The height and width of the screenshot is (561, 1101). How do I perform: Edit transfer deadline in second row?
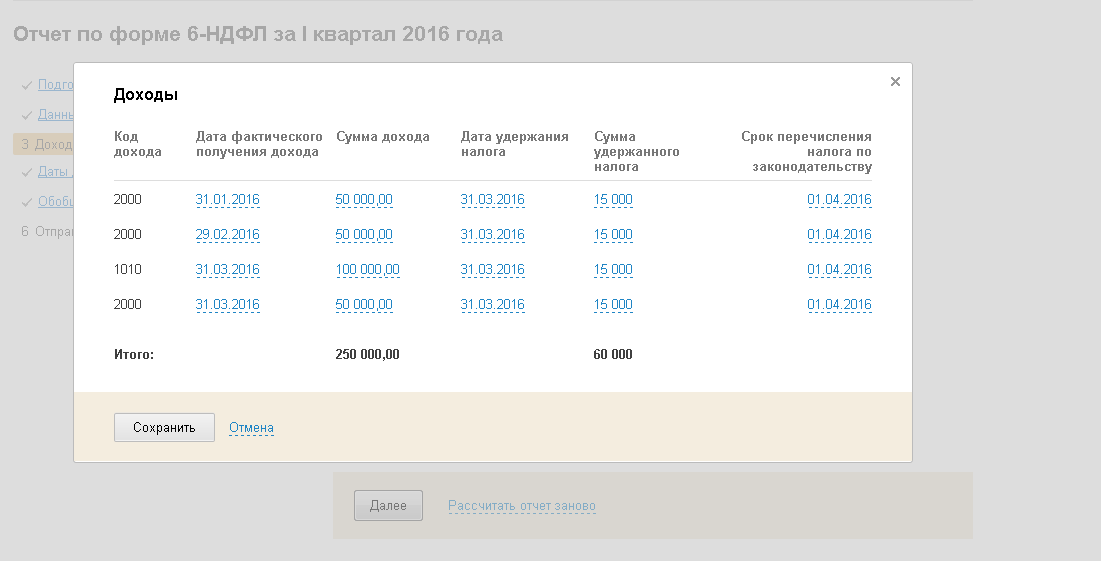[x=839, y=235]
